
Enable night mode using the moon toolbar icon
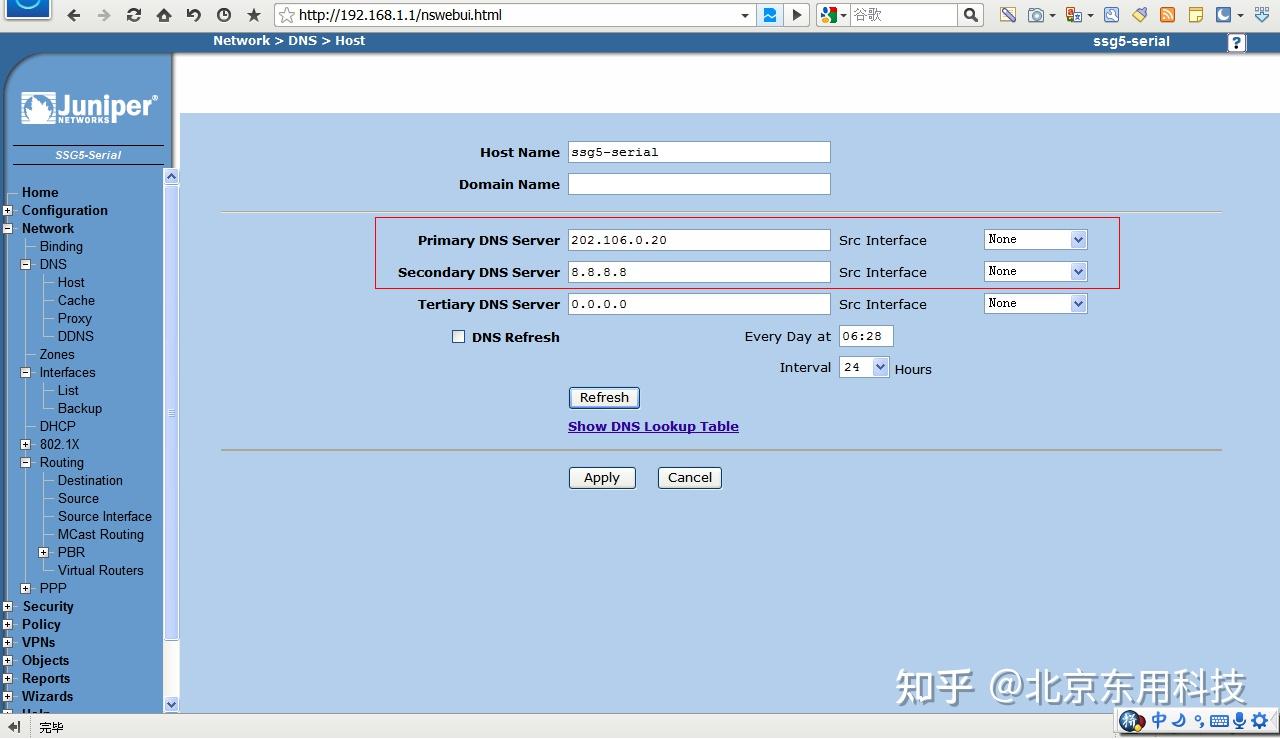coord(1224,15)
